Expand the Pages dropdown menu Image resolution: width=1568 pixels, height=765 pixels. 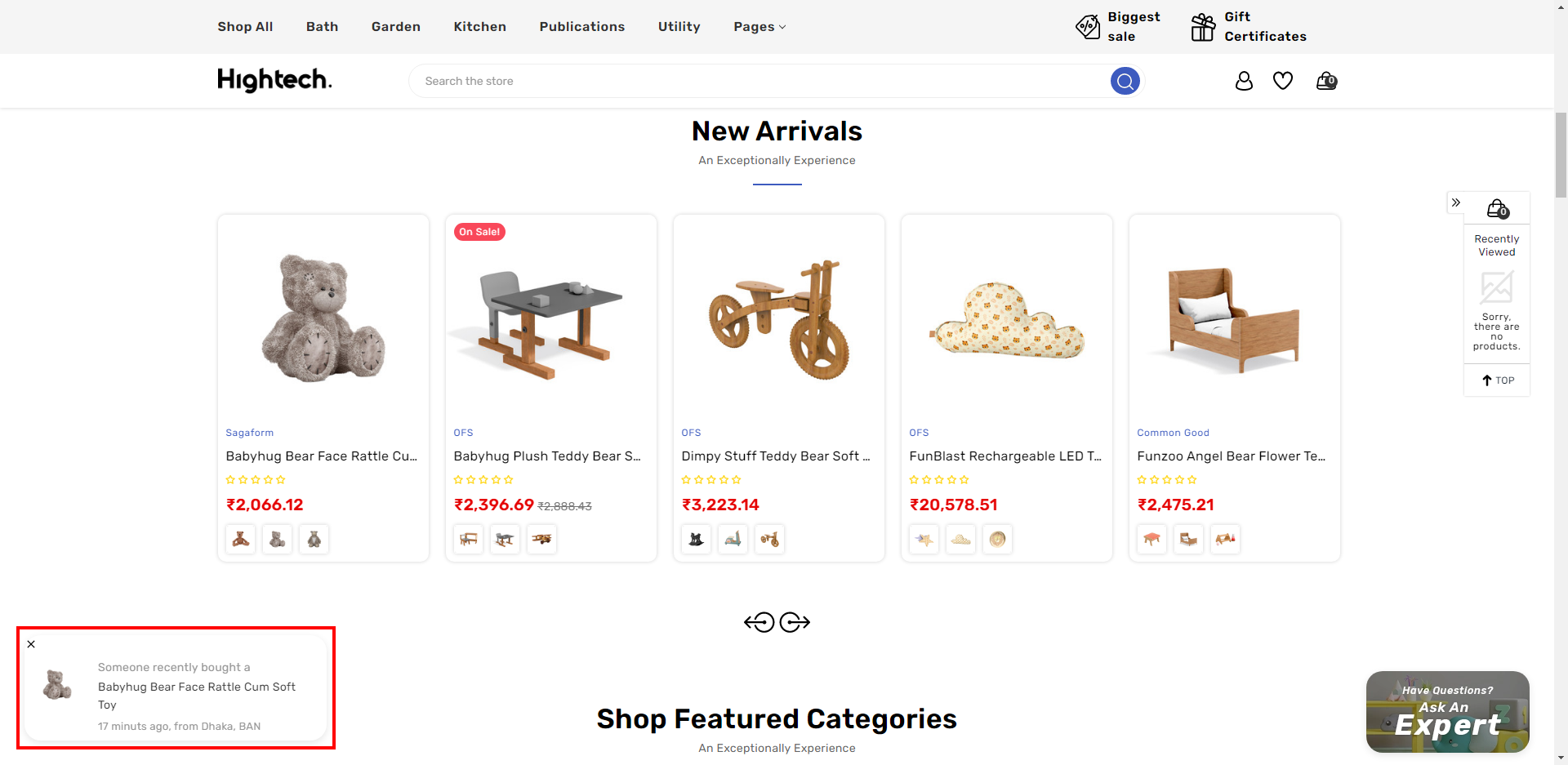coord(759,27)
